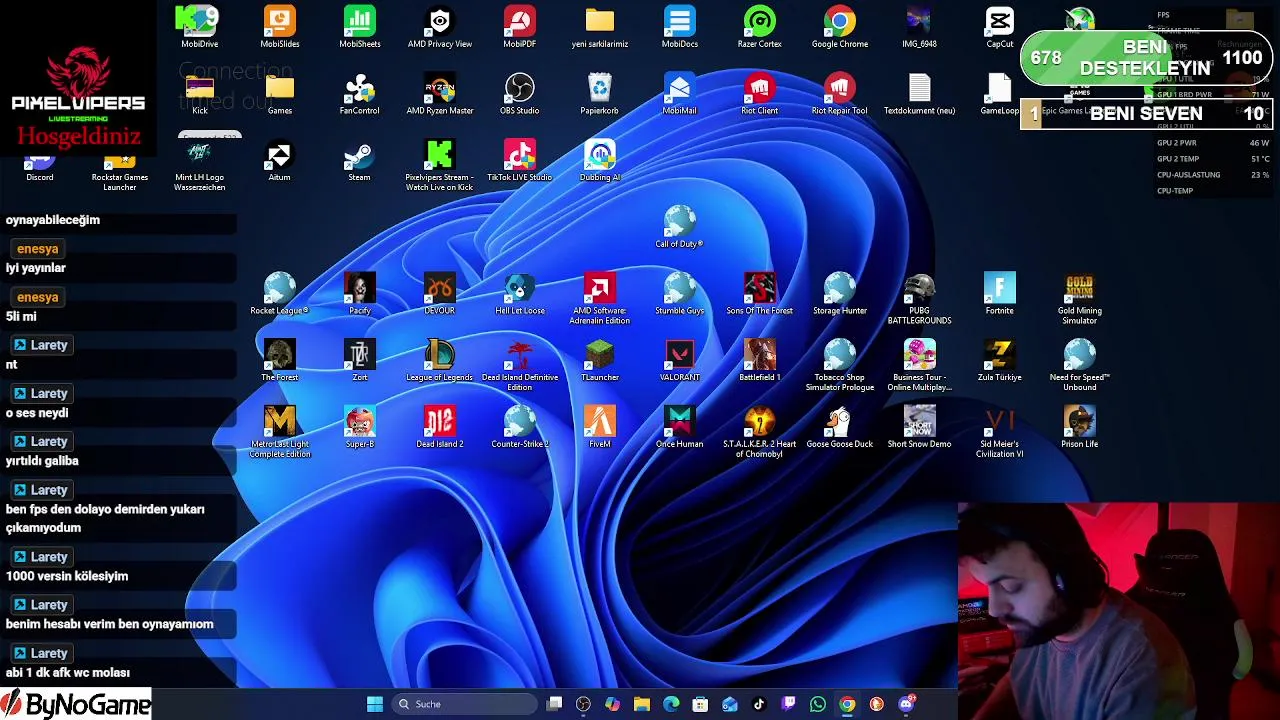Select Metro Last Light Complete Edition

coord(280,433)
